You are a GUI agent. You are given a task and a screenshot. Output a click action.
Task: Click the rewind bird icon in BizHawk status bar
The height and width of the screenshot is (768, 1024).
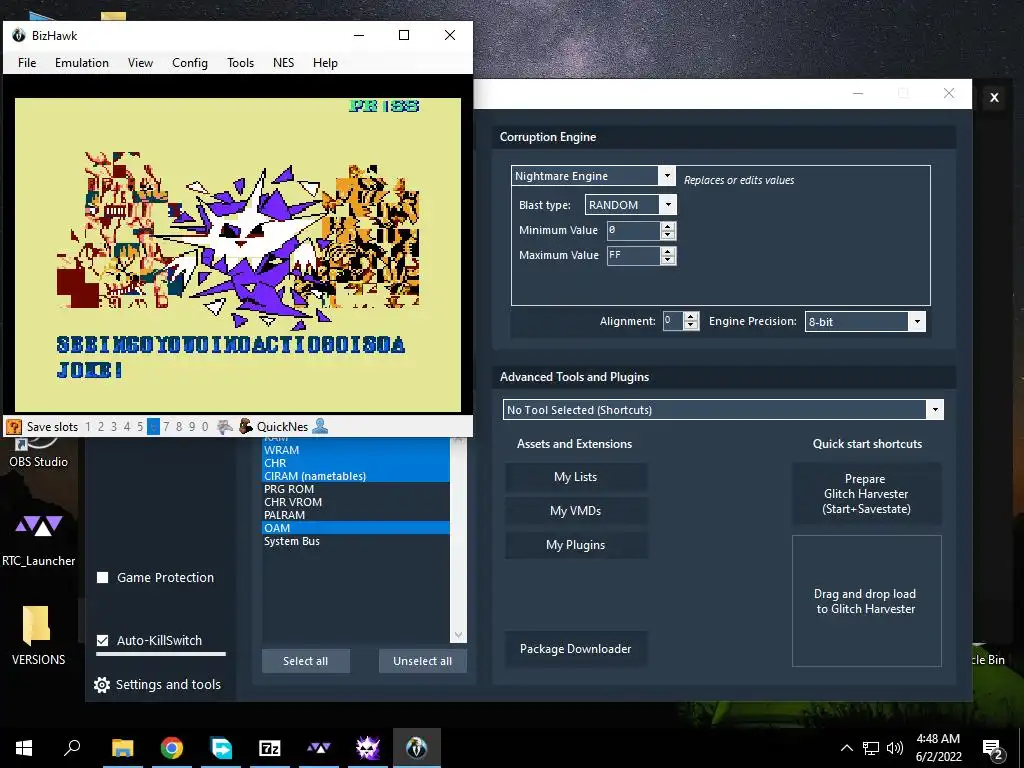tap(225, 427)
